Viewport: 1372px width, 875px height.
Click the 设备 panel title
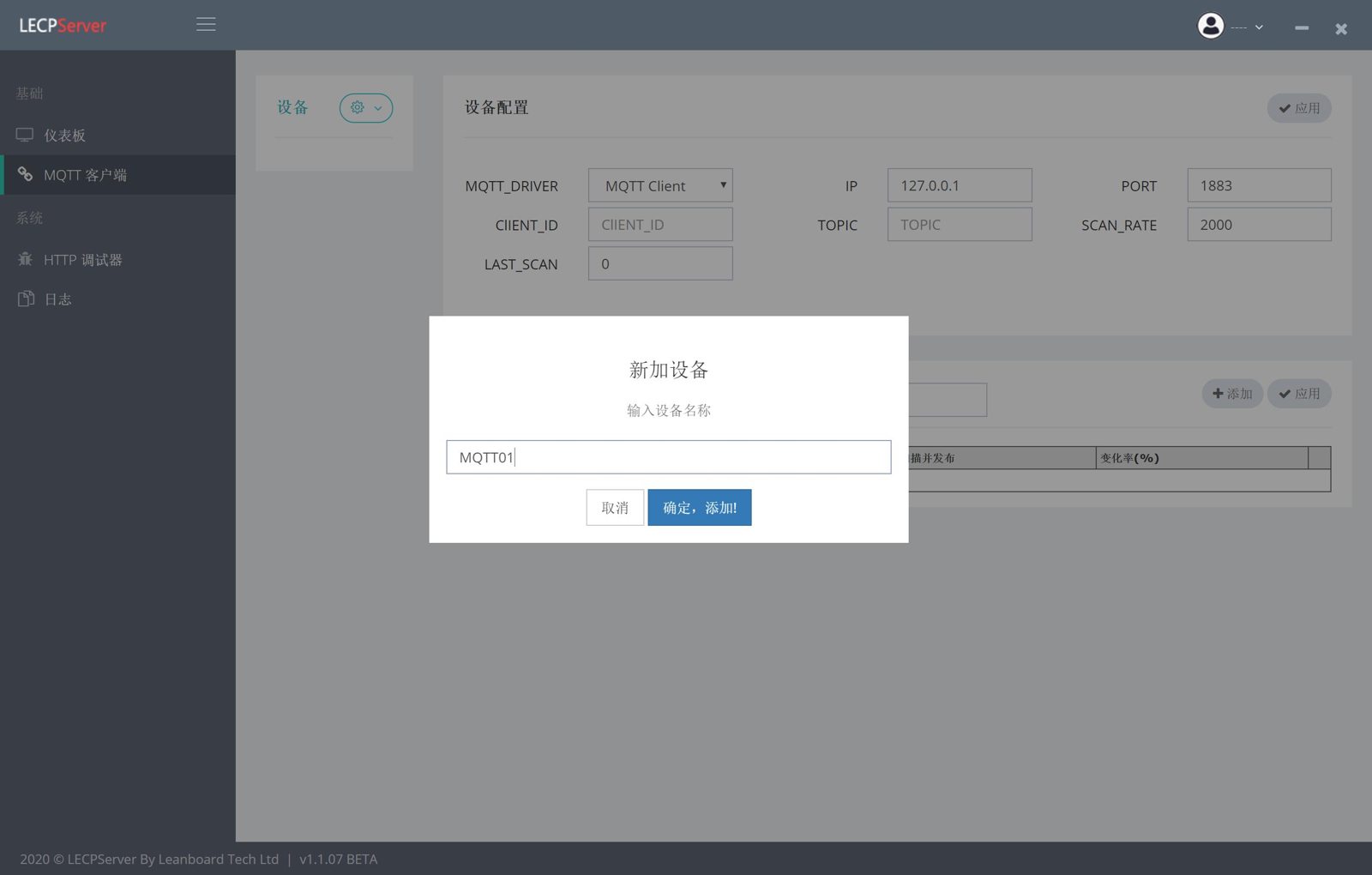click(292, 107)
